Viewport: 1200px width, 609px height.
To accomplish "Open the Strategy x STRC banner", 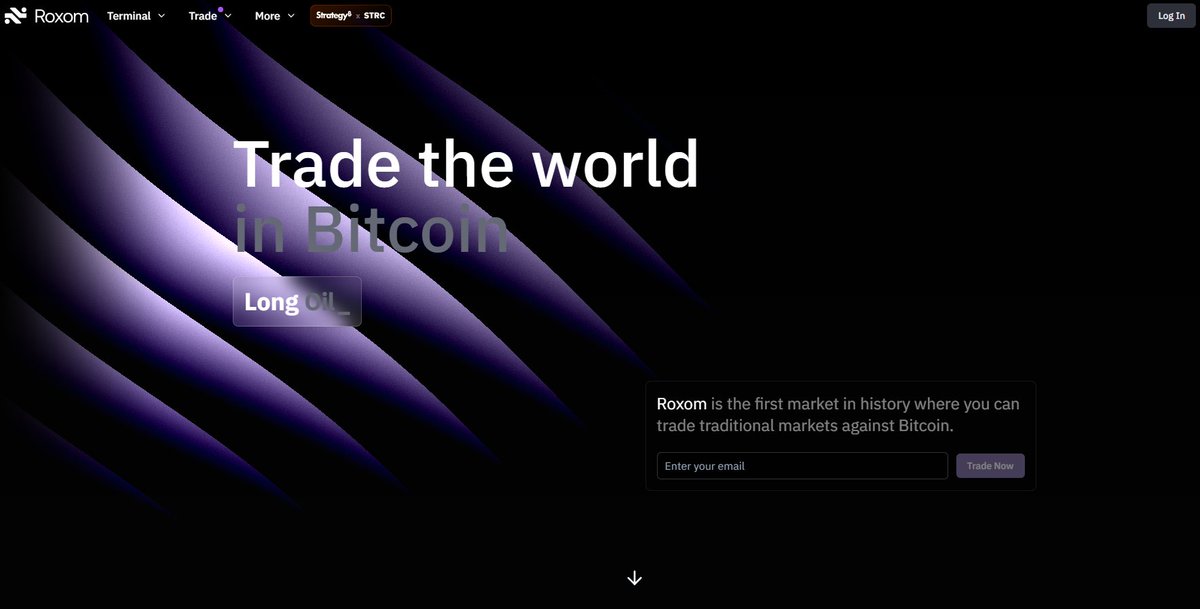I will click(351, 16).
